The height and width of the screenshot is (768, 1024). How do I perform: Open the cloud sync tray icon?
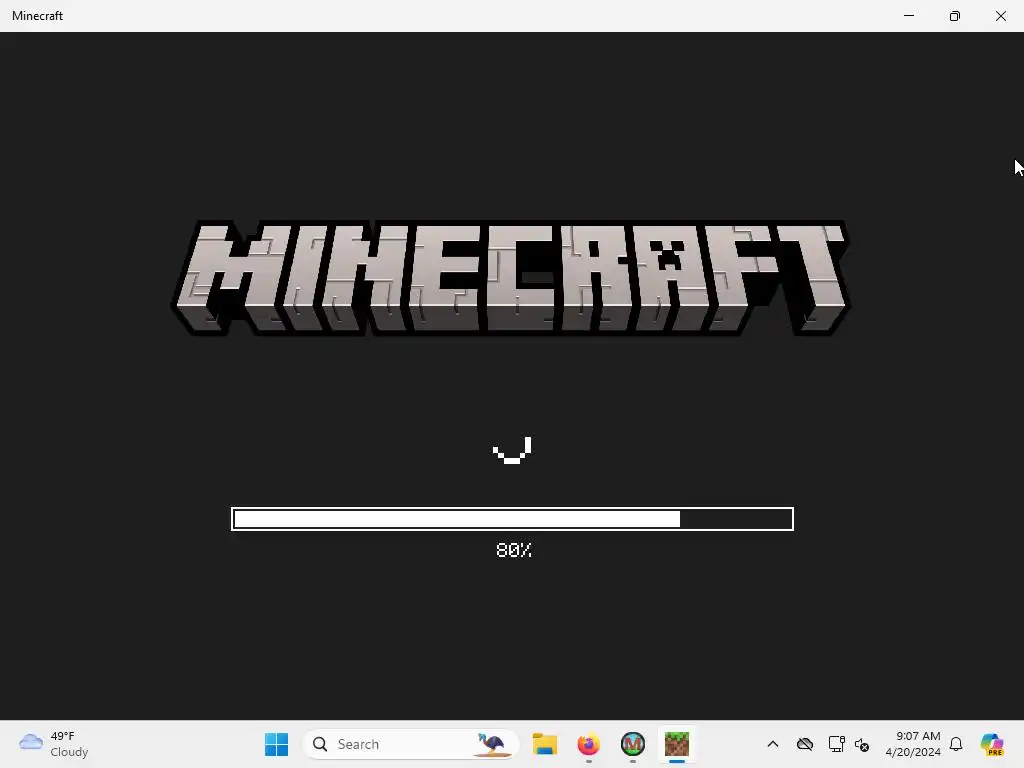tap(805, 744)
